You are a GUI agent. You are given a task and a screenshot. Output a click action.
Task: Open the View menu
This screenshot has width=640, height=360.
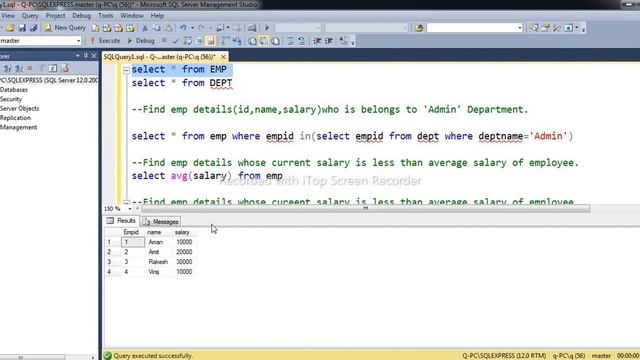(x=8, y=16)
